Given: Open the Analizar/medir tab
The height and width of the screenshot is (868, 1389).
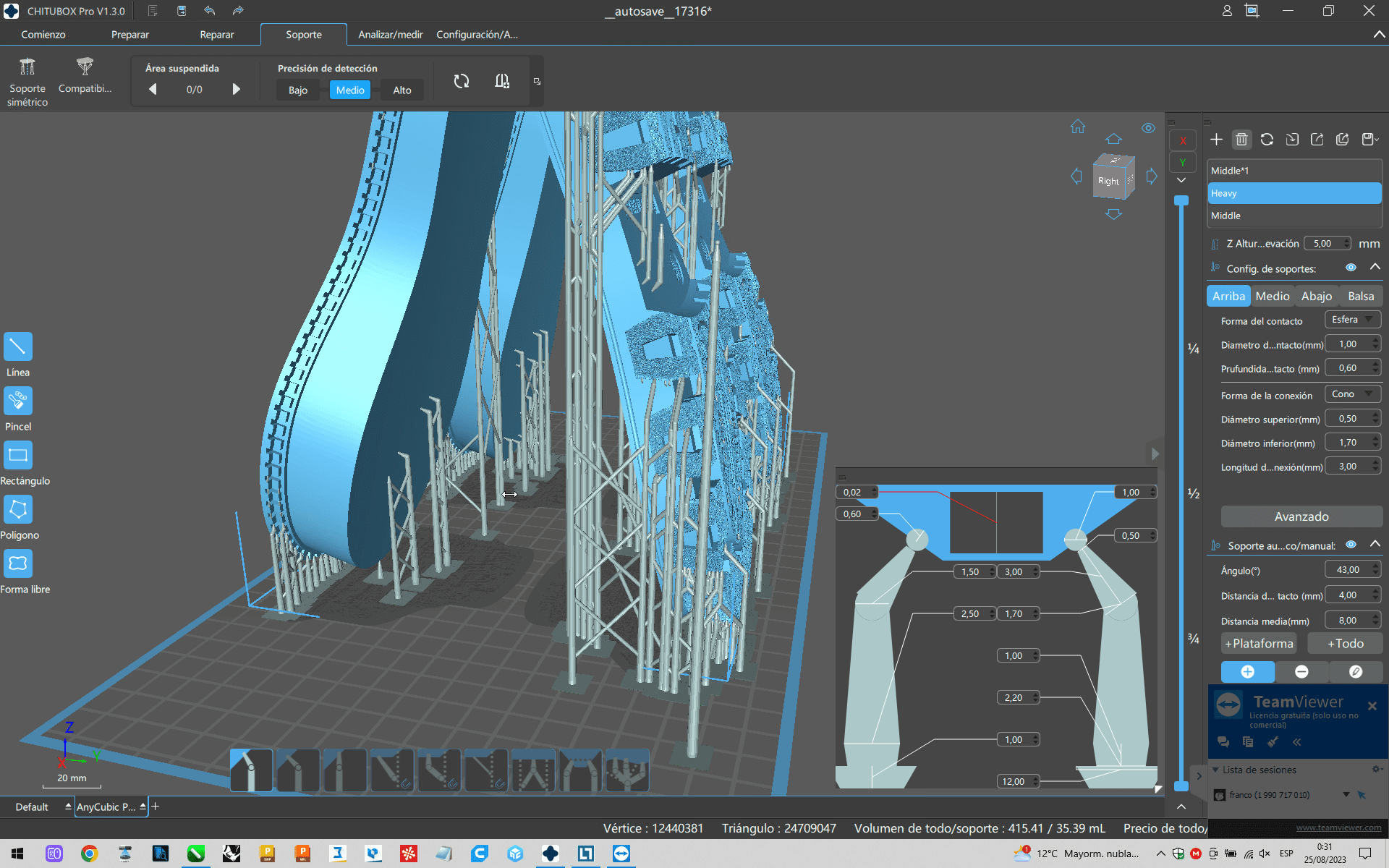Looking at the screenshot, I should pyautogui.click(x=390, y=35).
